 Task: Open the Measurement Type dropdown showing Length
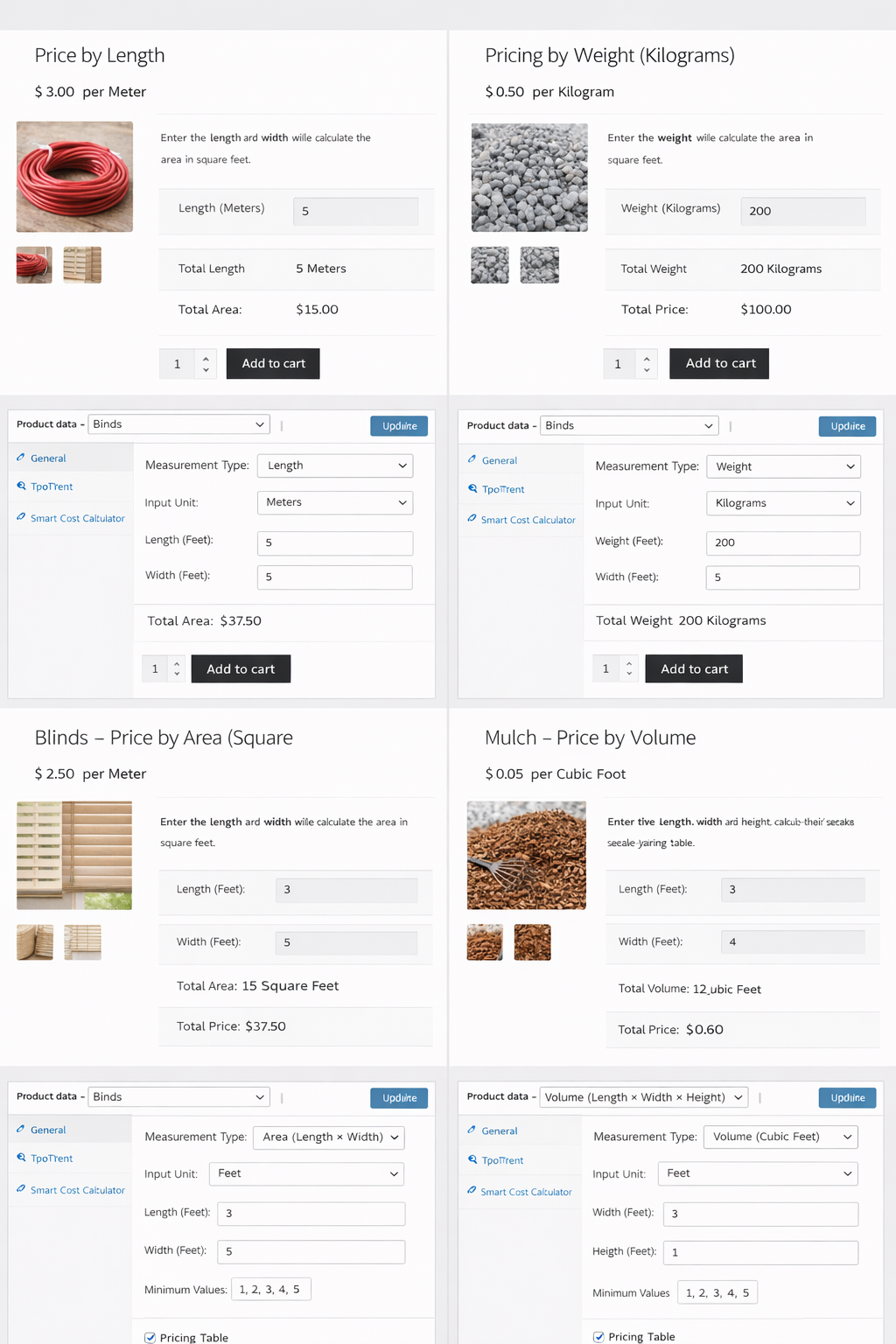335,465
